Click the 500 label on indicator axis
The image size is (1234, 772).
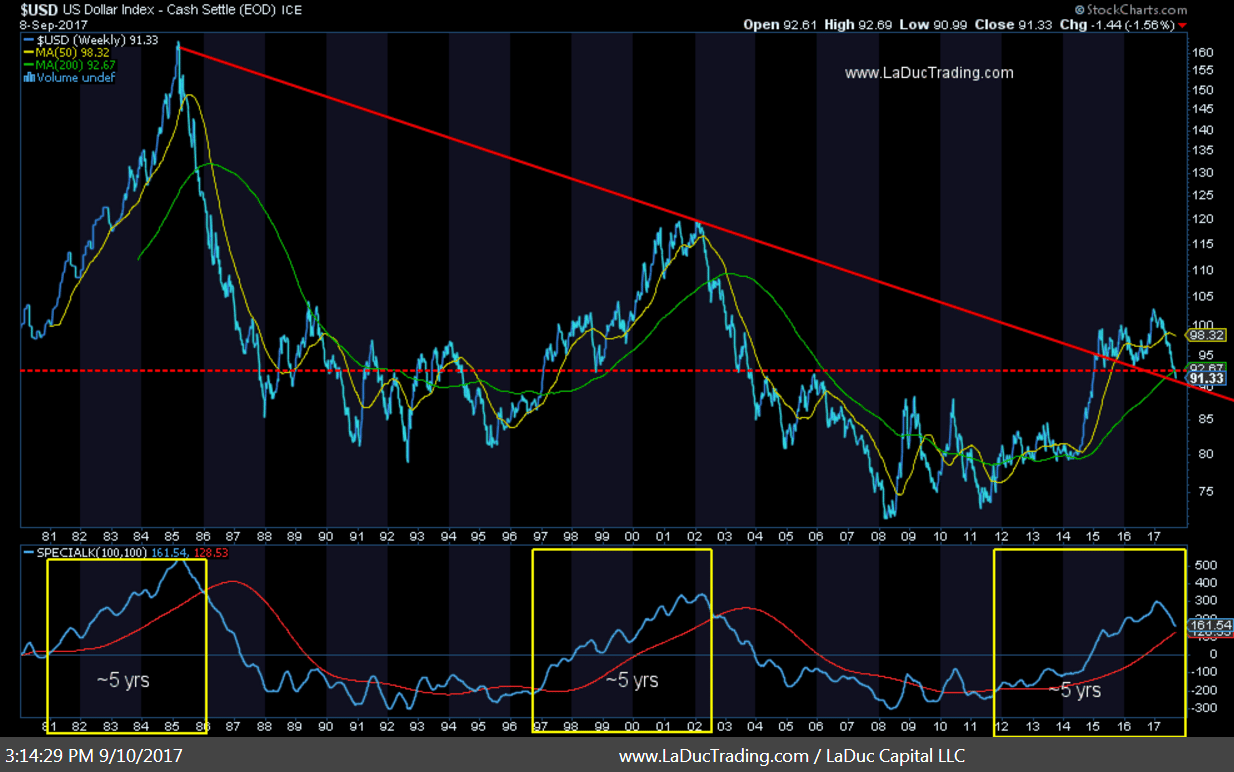(x=1206, y=565)
